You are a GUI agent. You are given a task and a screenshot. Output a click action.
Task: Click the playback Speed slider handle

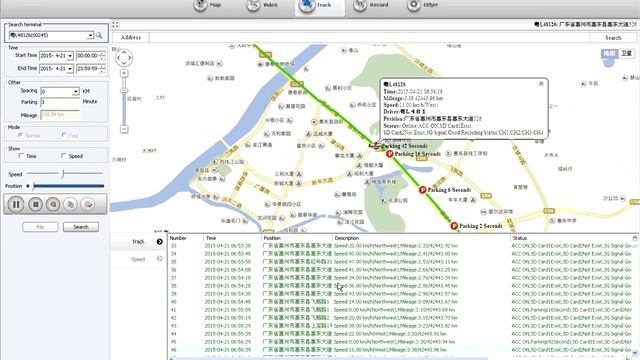pyautogui.click(x=63, y=174)
